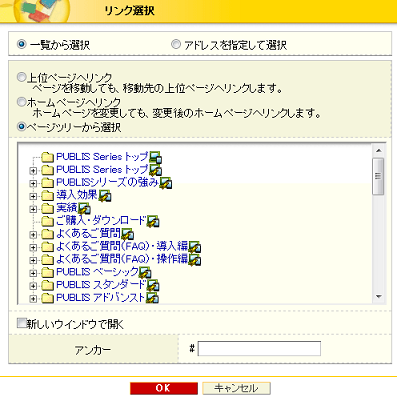The image size is (397, 405).
Task: Select ホームページへリンク radio option
Action: point(21,102)
